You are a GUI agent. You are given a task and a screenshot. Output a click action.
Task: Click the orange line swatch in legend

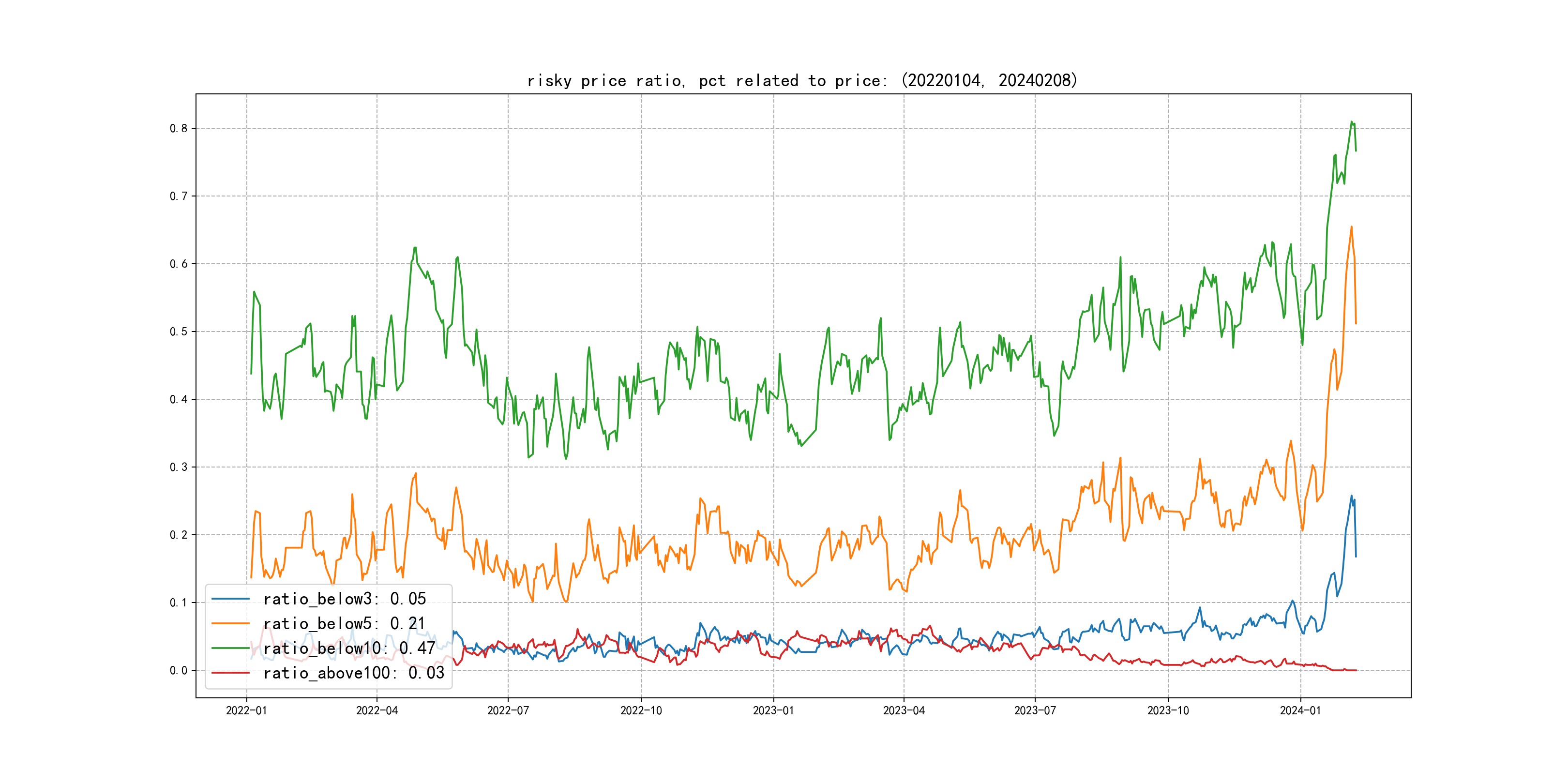[230, 624]
